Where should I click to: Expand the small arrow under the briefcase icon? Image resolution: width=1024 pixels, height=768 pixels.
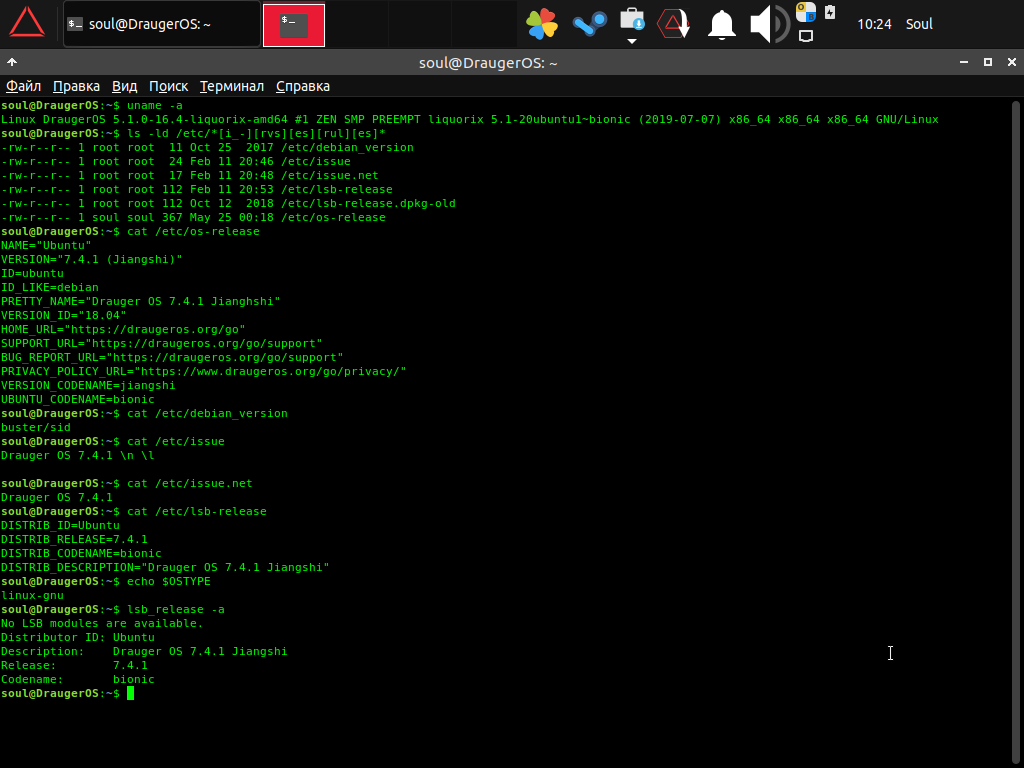click(x=632, y=40)
